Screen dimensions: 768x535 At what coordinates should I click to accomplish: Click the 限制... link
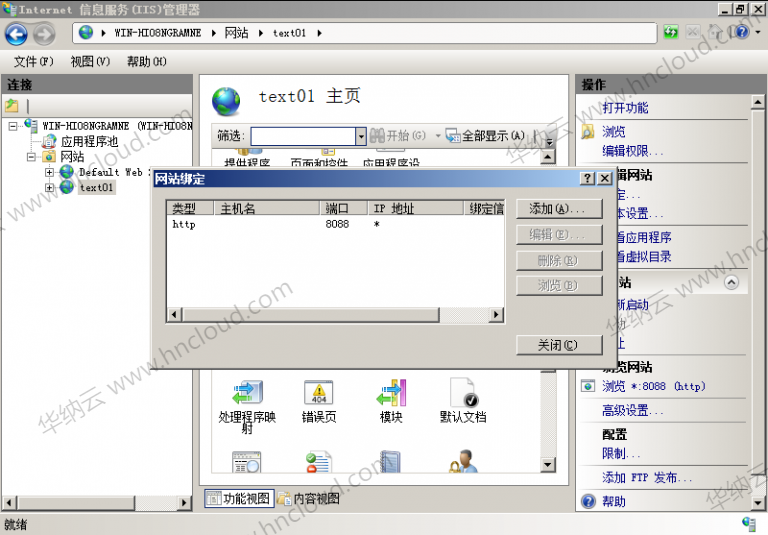(621, 453)
